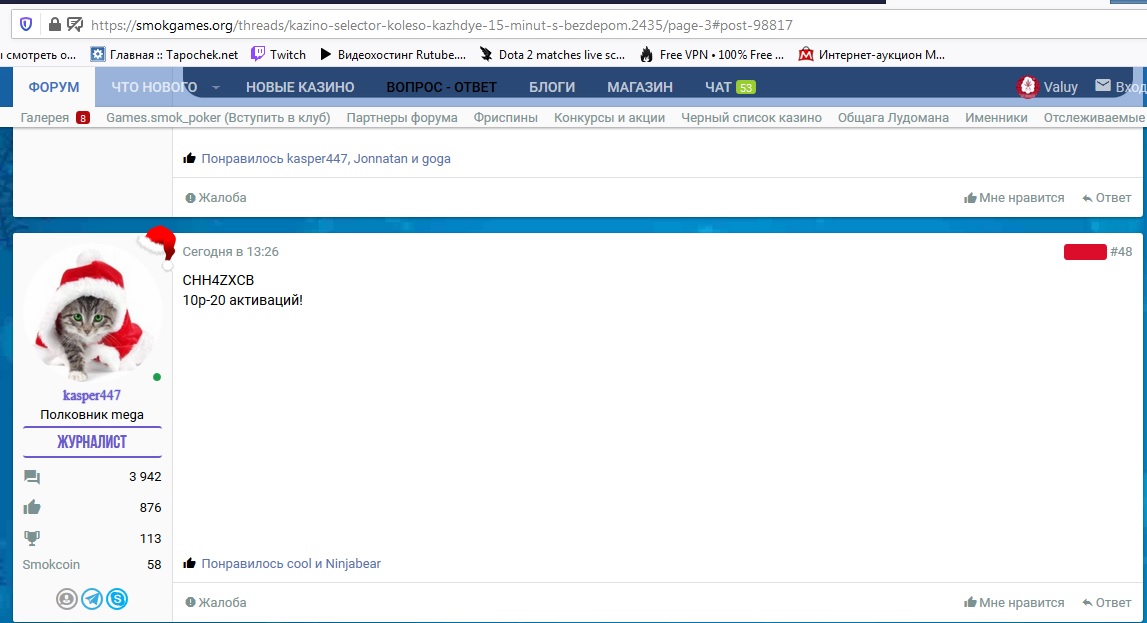Open Общага Лудомана link

coord(893,118)
